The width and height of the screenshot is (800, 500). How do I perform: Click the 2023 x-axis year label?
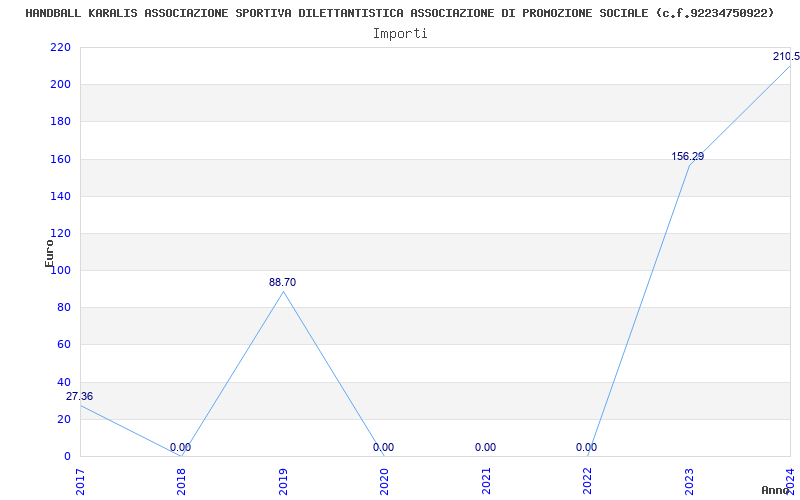pyautogui.click(x=689, y=482)
